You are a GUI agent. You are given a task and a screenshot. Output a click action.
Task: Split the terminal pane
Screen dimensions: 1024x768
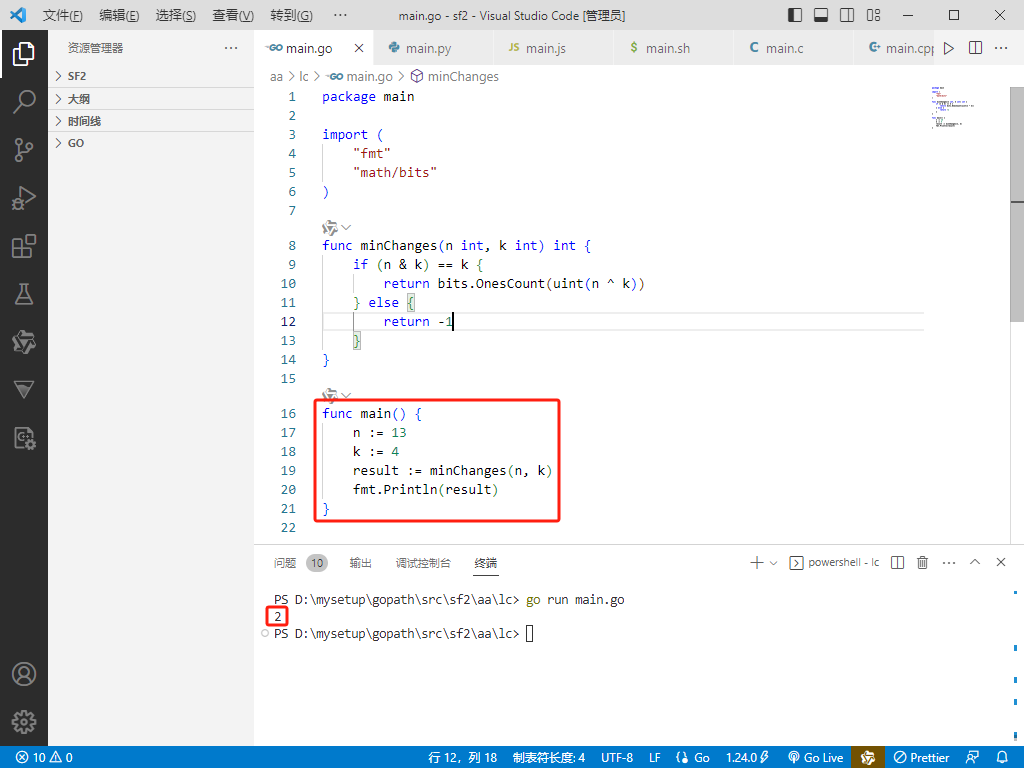pyautogui.click(x=897, y=562)
